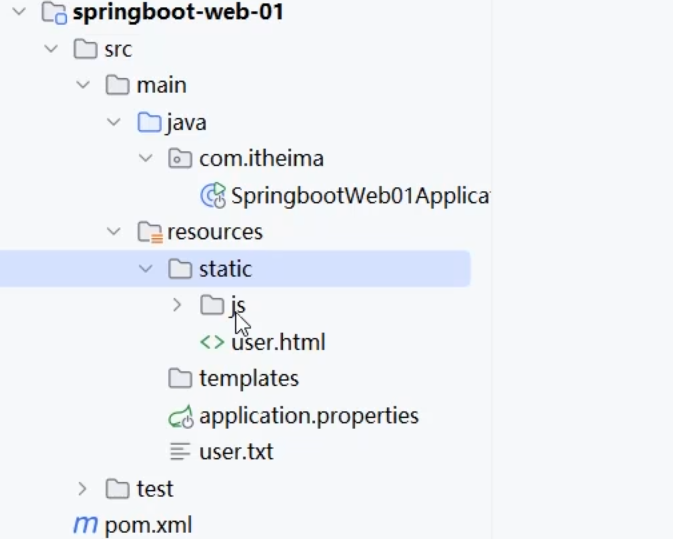Screen dimensions: 673x539
Task: Click the Maven icon beside pom.xml
Action: pyautogui.click(x=85, y=525)
